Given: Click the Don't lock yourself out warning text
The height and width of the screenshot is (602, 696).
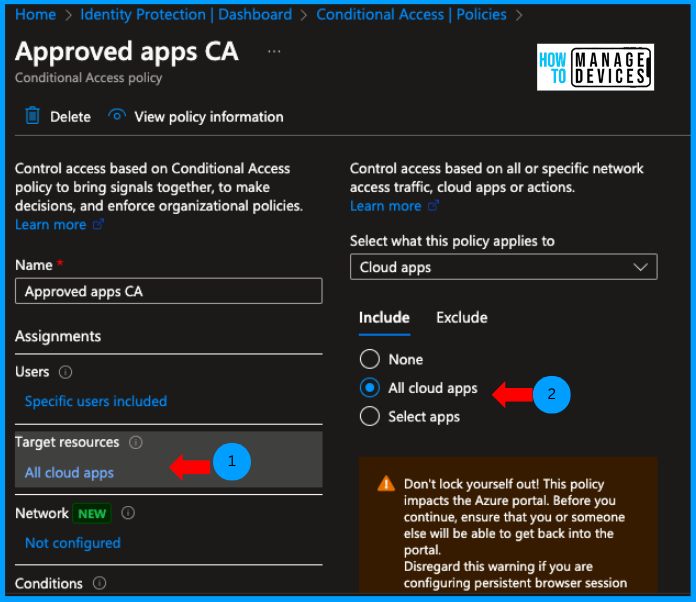Looking at the screenshot, I should point(515,533).
